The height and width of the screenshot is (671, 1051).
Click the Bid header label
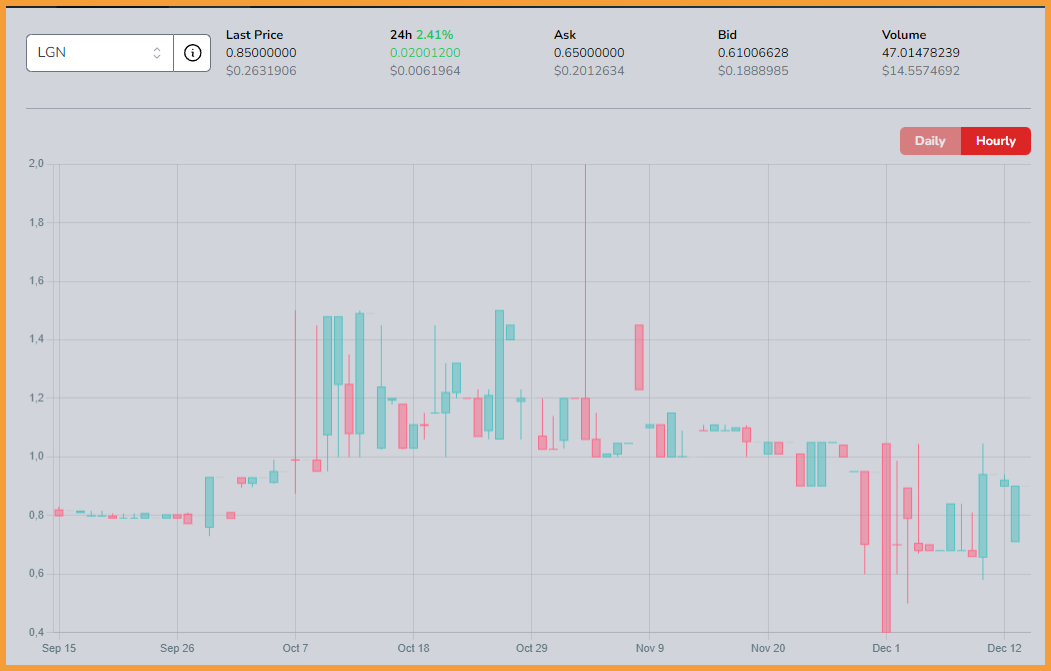[x=727, y=35]
